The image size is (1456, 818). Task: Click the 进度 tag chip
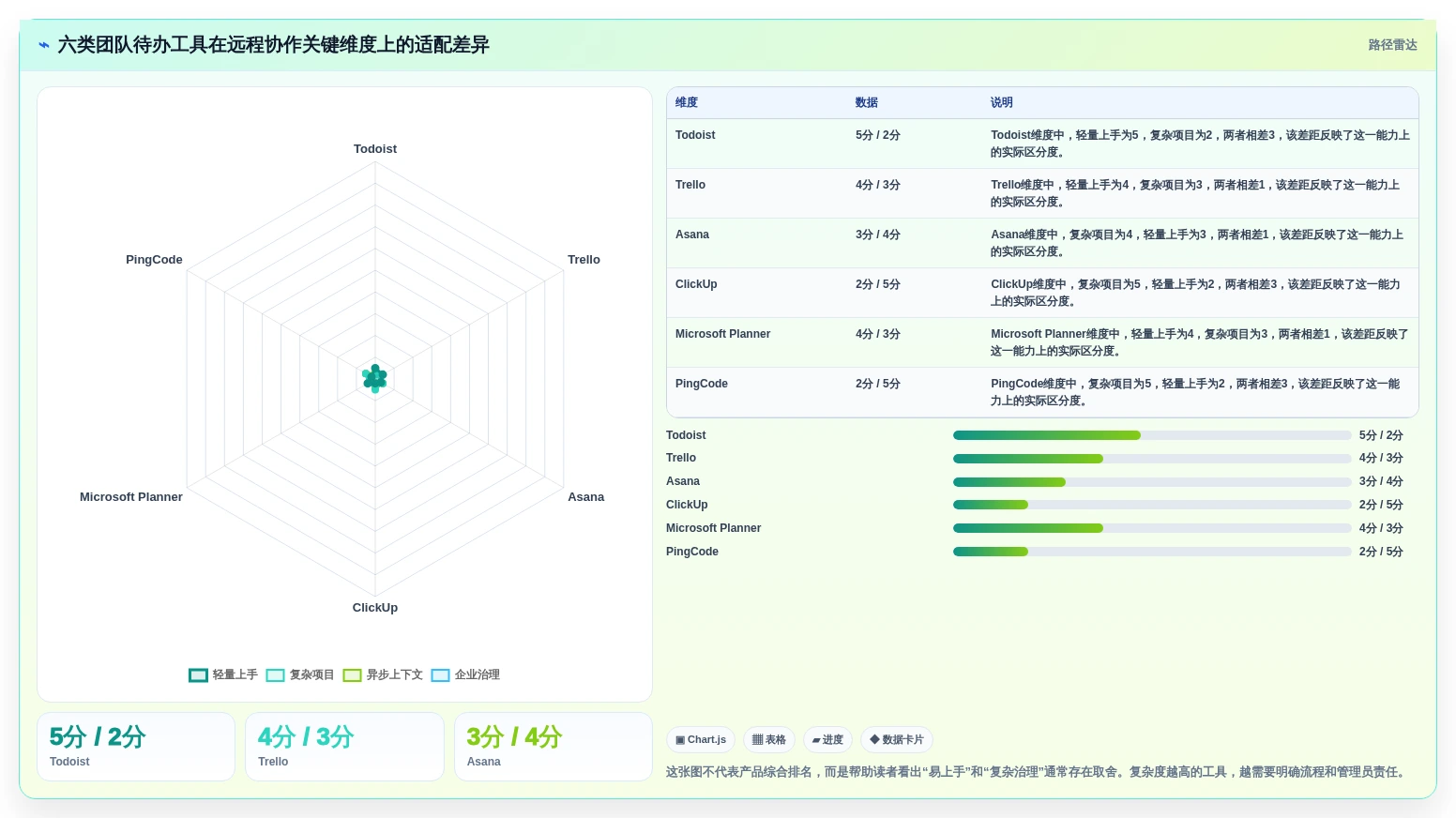[827, 740]
